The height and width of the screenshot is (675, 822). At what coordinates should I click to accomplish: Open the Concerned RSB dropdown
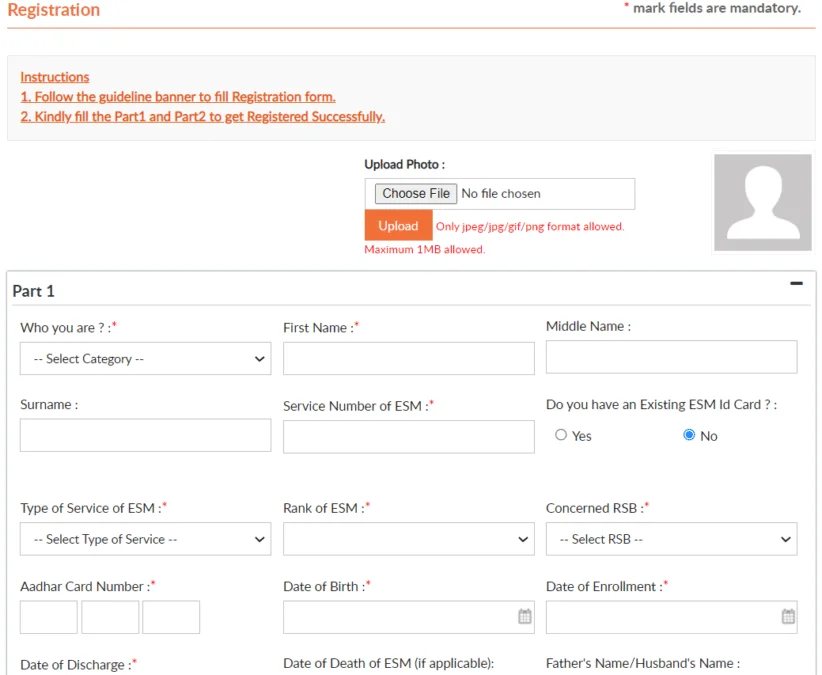[671, 539]
